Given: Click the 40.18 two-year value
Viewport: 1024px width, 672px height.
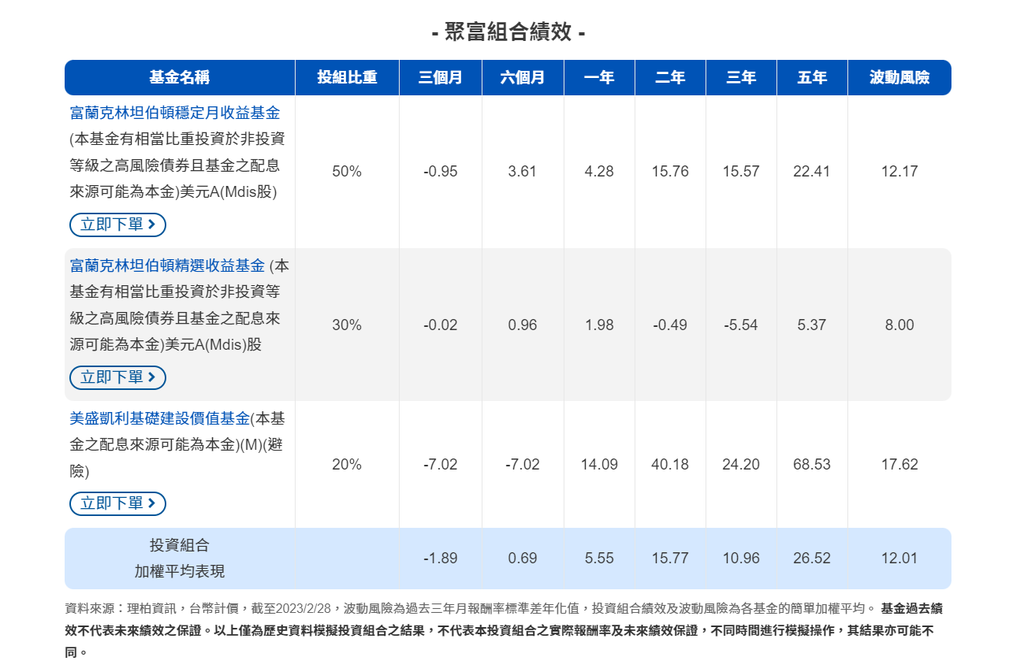Looking at the screenshot, I should (670, 465).
